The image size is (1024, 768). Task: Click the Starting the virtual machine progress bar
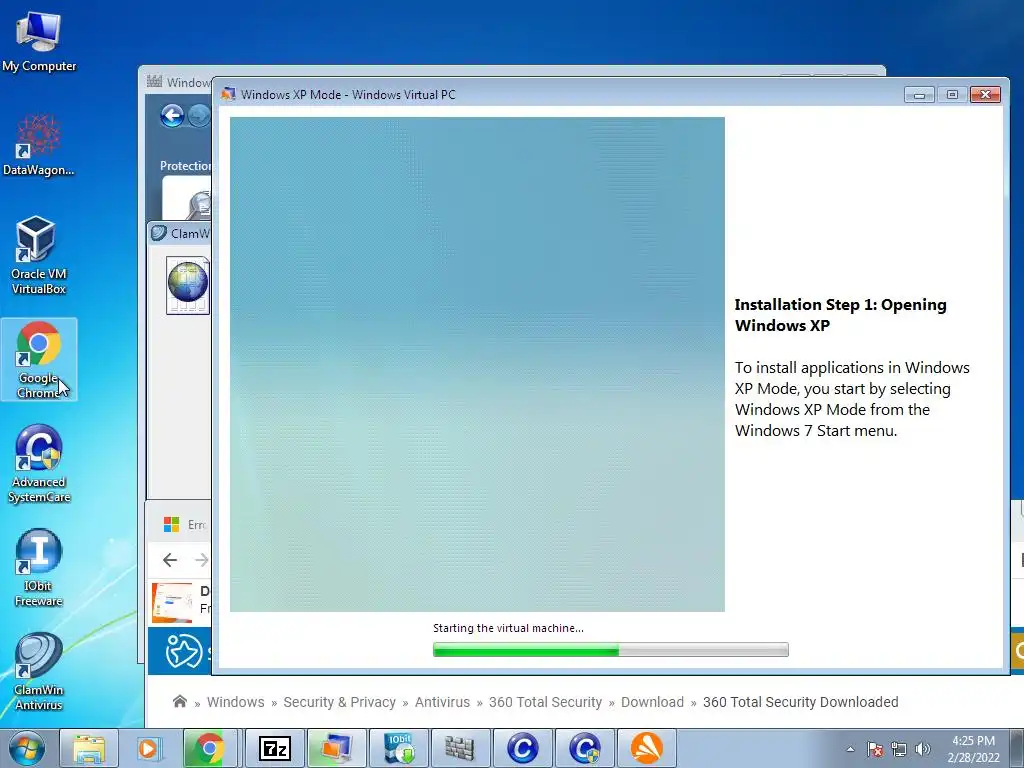click(611, 649)
